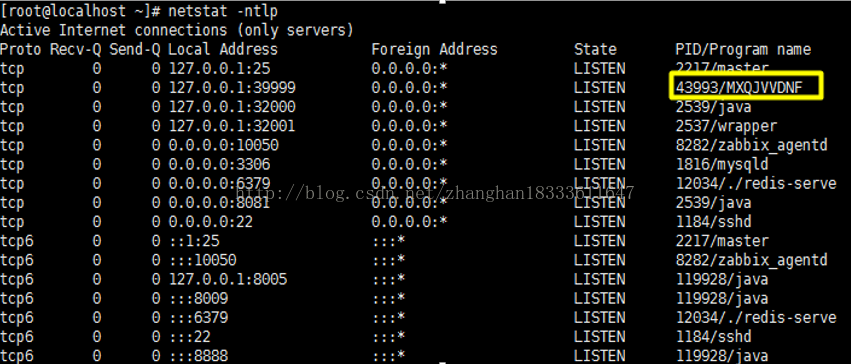Click '119928/java' on the 127.0.0.1:8005 row
851x364 pixels.
(x=722, y=279)
